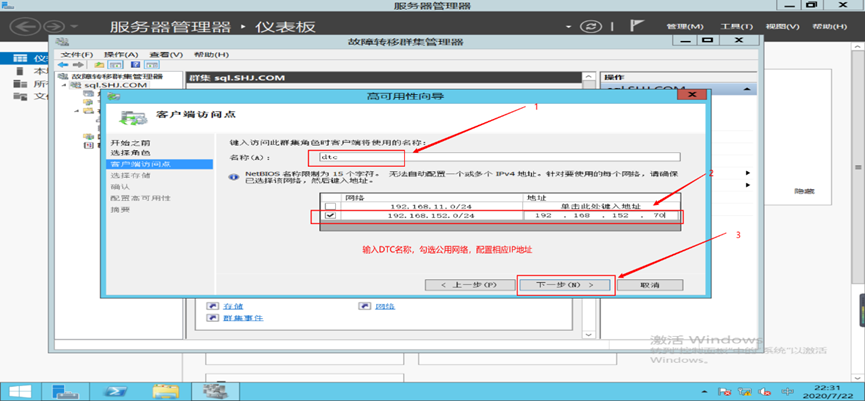Open the 存储 link in the cluster manager

pyautogui.click(x=232, y=306)
